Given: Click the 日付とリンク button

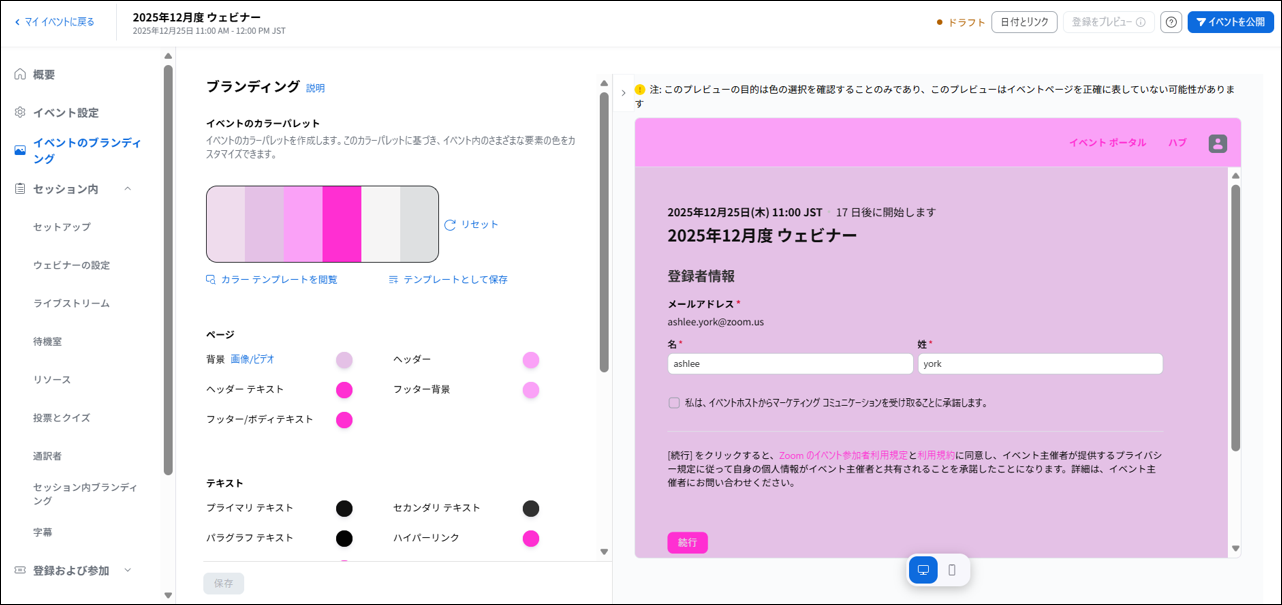Looking at the screenshot, I should pyautogui.click(x=1024, y=22).
